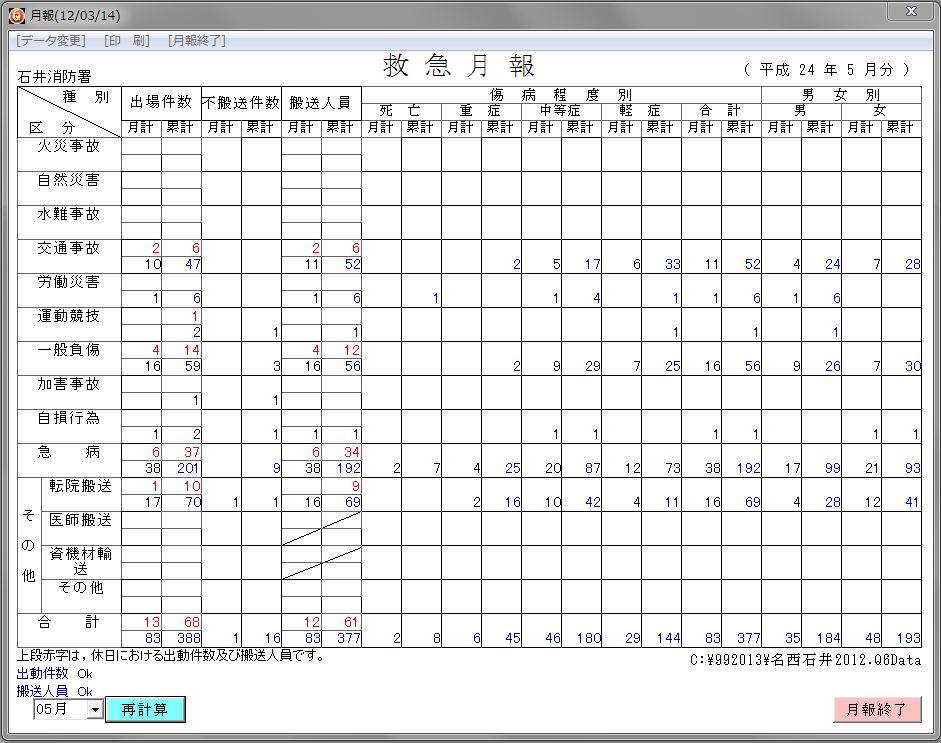Close the 月報 window

click(910, 12)
